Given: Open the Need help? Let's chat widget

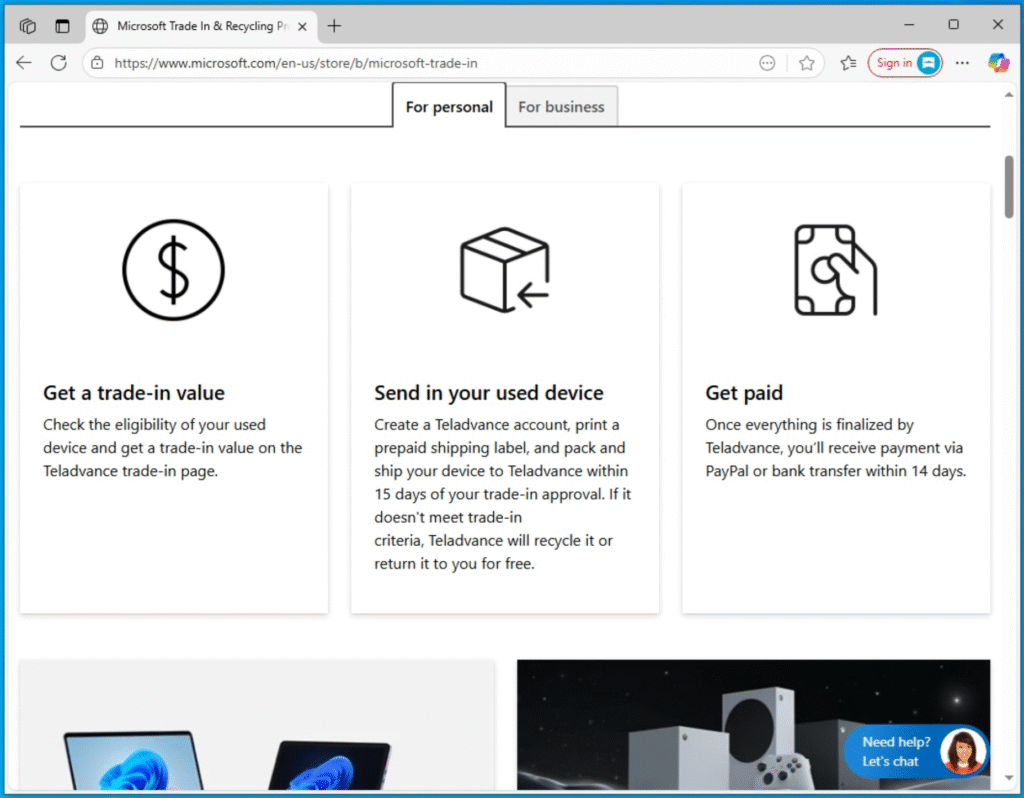Looking at the screenshot, I should (915, 752).
